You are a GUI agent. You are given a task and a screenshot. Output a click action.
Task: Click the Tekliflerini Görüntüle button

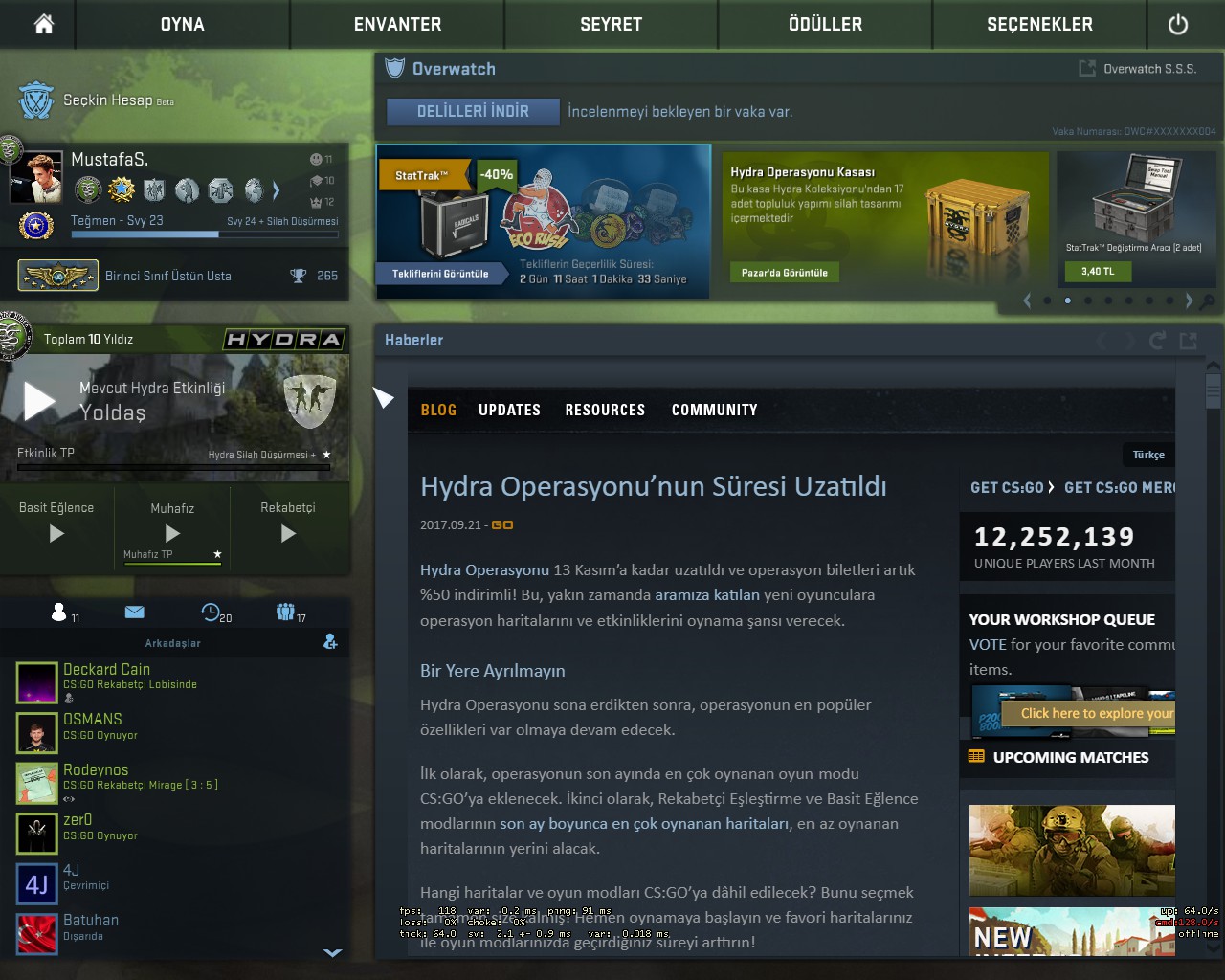[440, 274]
